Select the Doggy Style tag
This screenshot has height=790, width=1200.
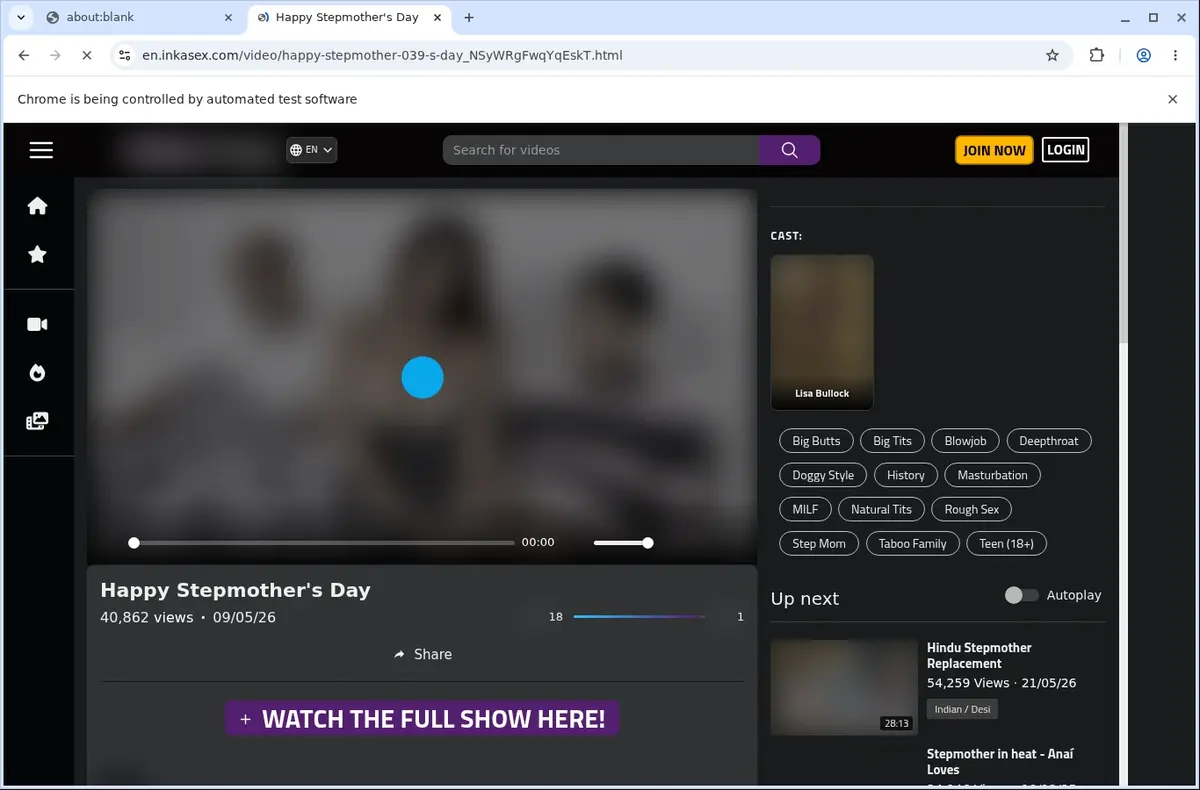tap(823, 475)
